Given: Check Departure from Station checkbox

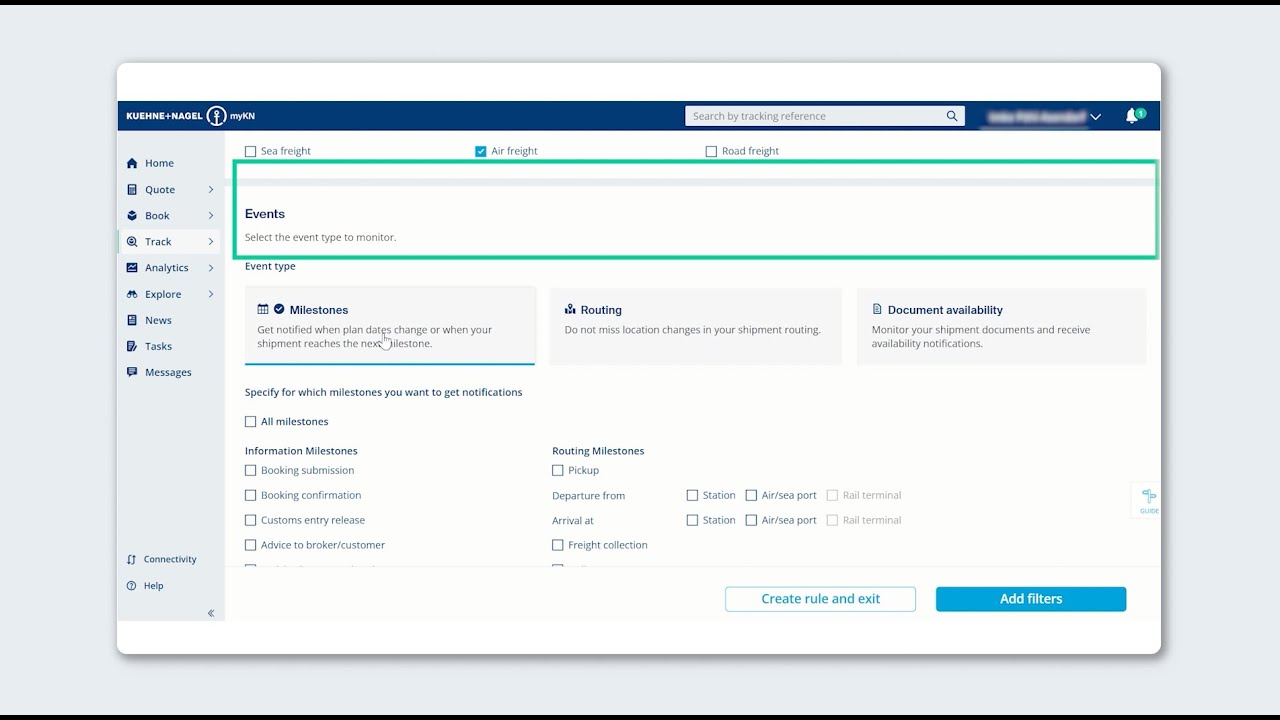Looking at the screenshot, I should click(x=692, y=495).
